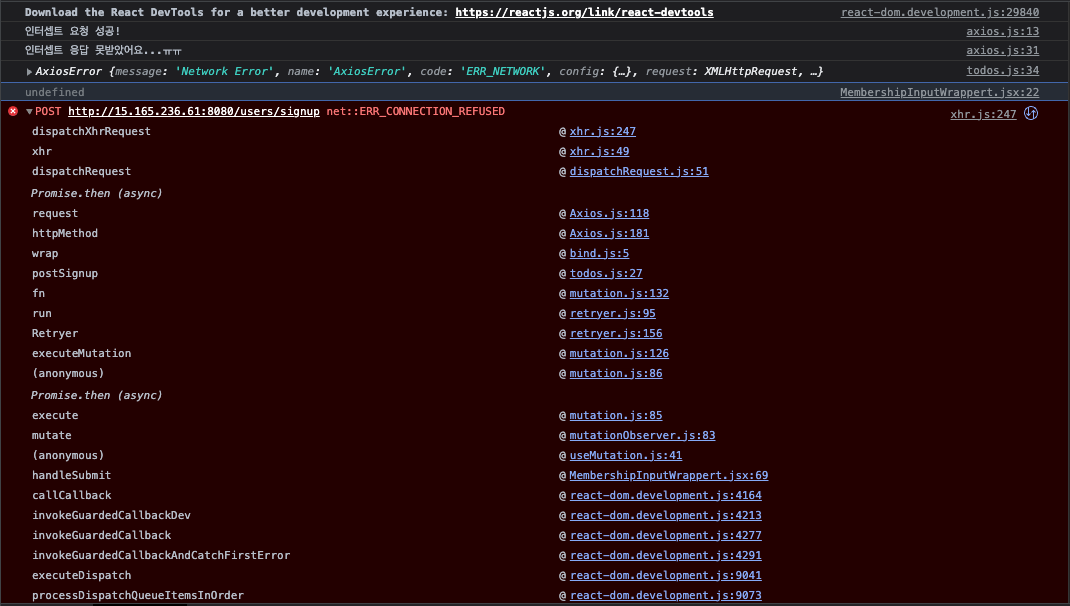Click the executeMutation function name
This screenshot has height=606, width=1070.
81,354
